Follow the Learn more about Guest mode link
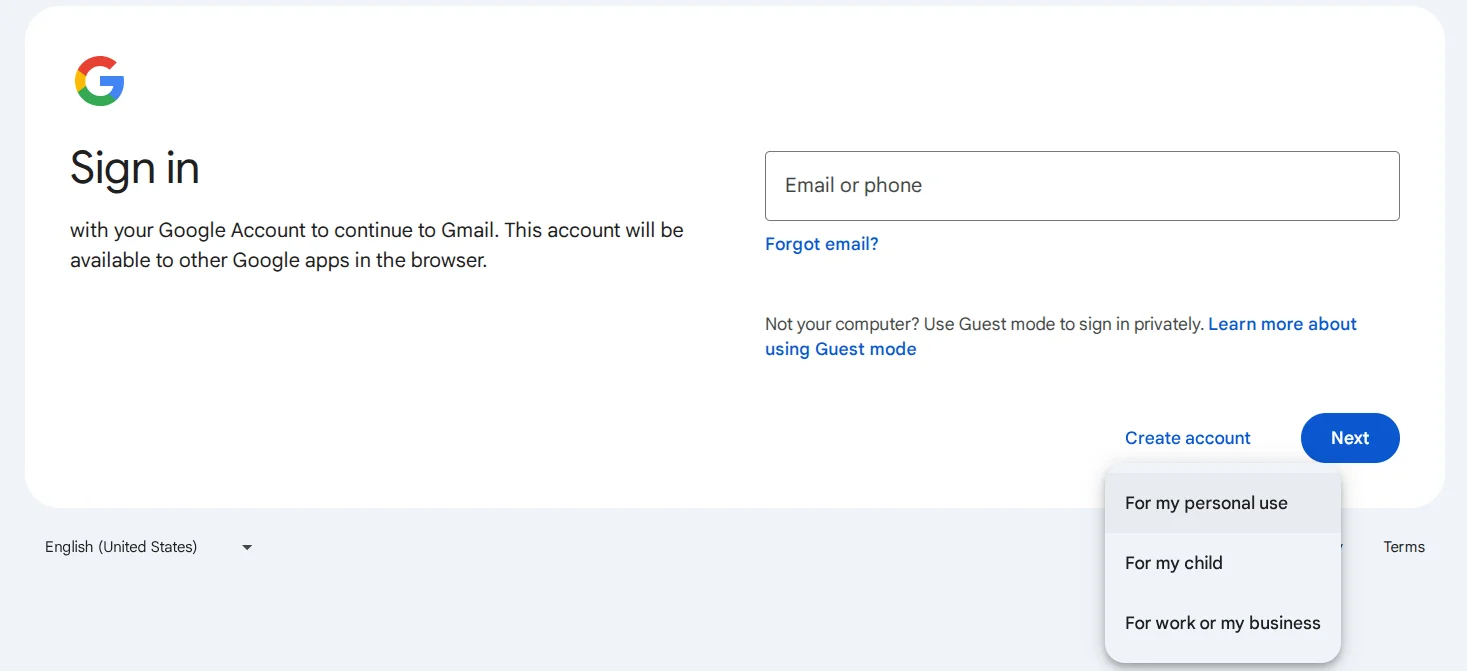 point(1282,324)
